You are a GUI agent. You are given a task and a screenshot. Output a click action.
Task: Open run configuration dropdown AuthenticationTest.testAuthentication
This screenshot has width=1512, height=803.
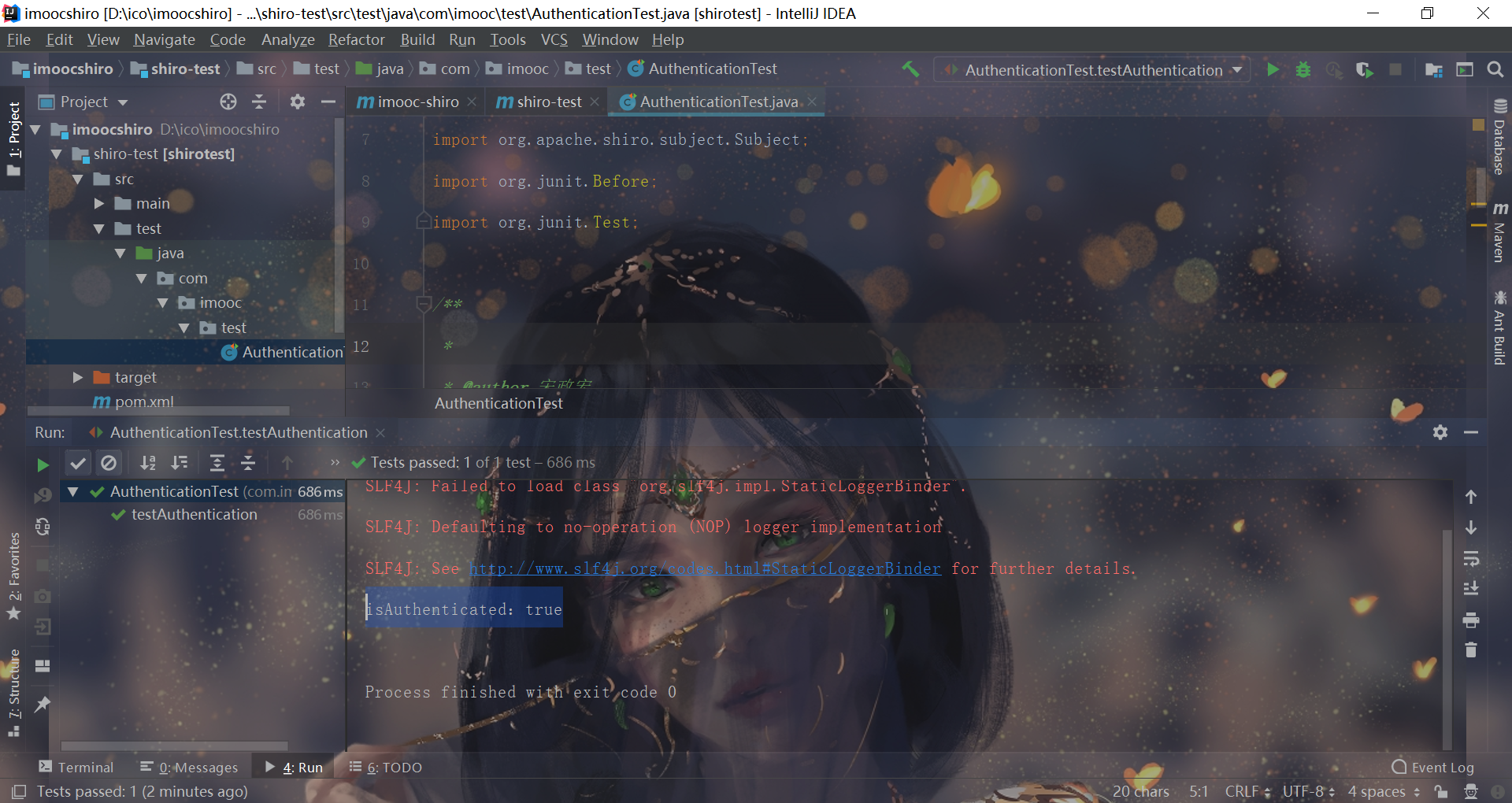click(1092, 70)
